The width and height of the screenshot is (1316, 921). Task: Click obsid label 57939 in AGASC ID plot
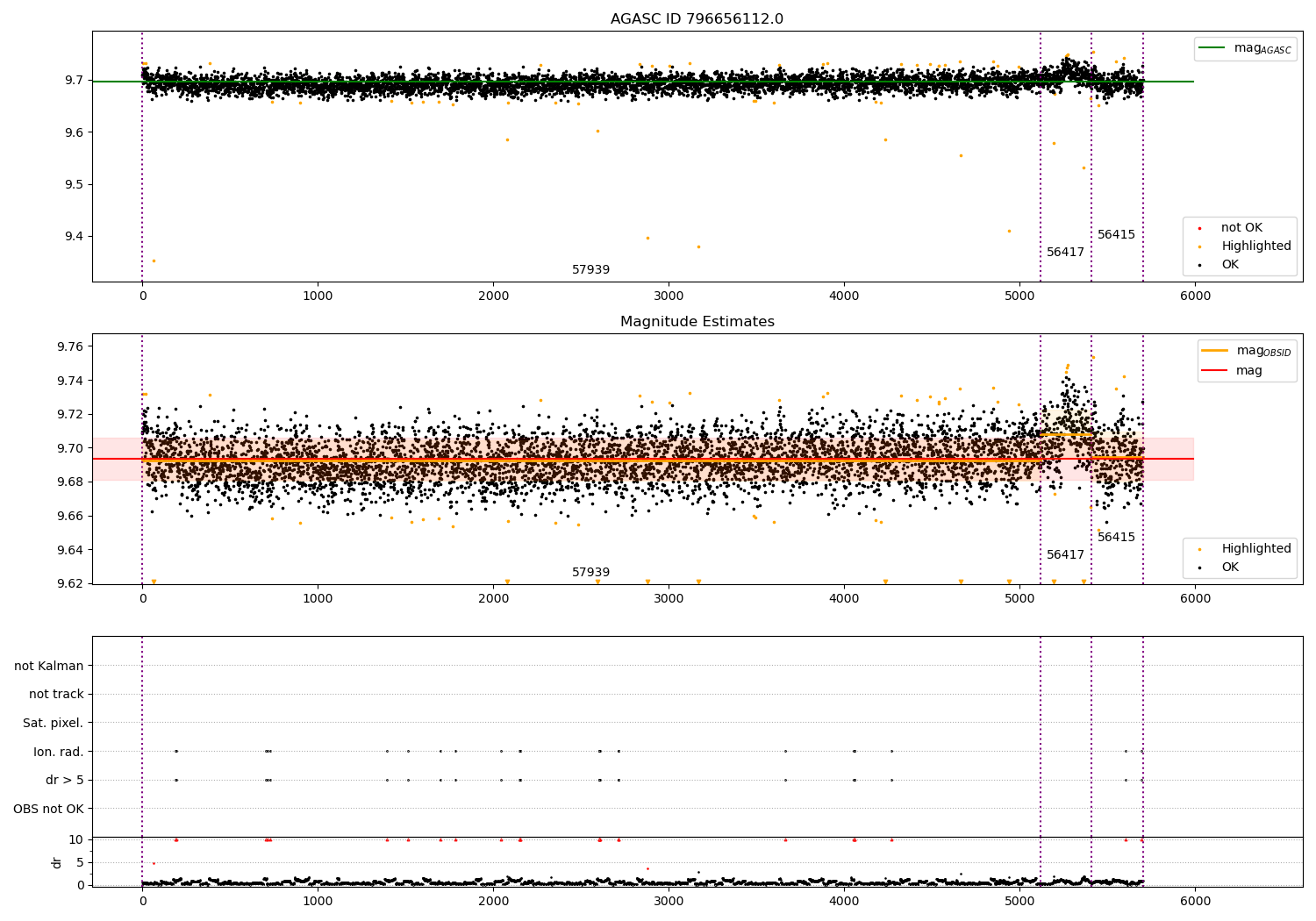click(590, 270)
